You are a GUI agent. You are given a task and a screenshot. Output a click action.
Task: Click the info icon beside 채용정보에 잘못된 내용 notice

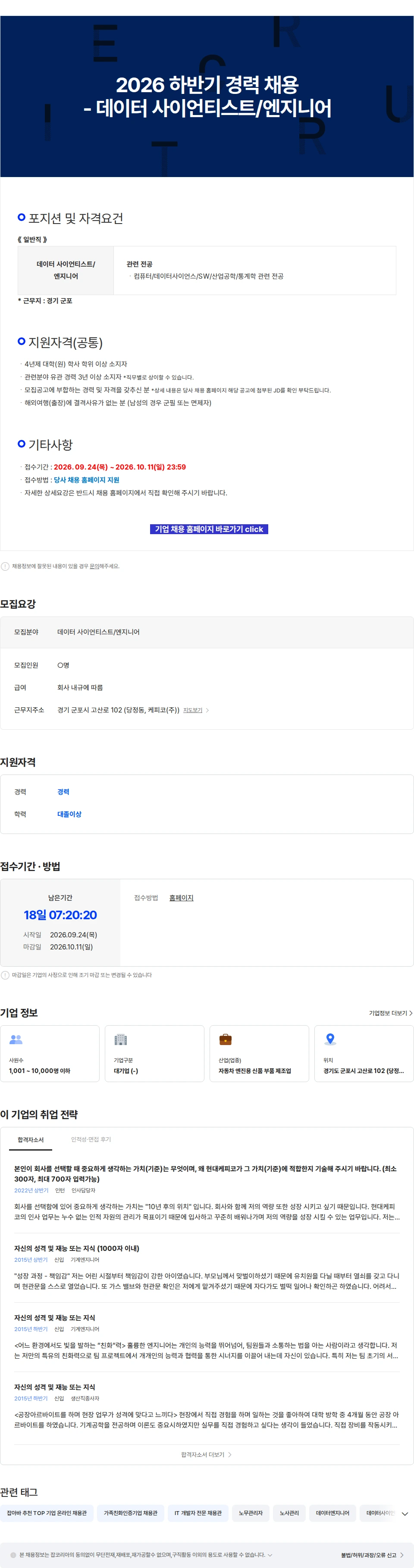coord(6,566)
